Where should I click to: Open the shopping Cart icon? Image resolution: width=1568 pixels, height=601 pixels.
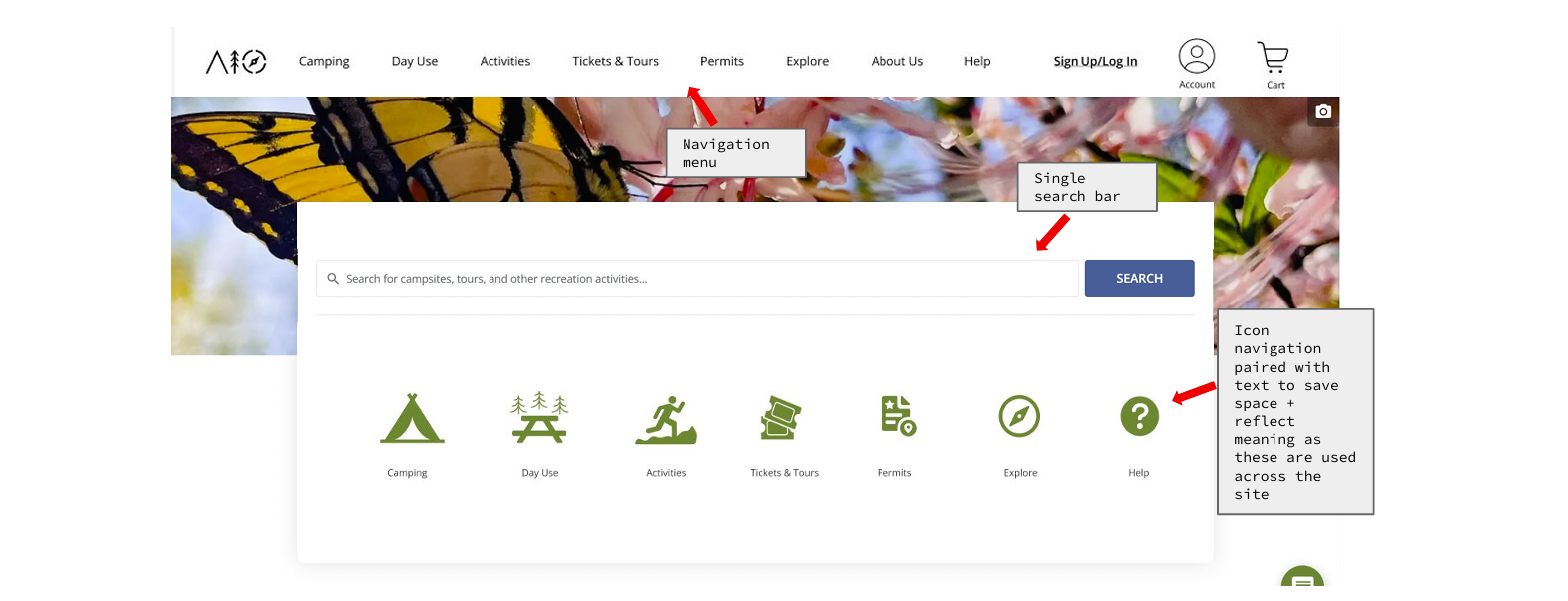point(1274,57)
